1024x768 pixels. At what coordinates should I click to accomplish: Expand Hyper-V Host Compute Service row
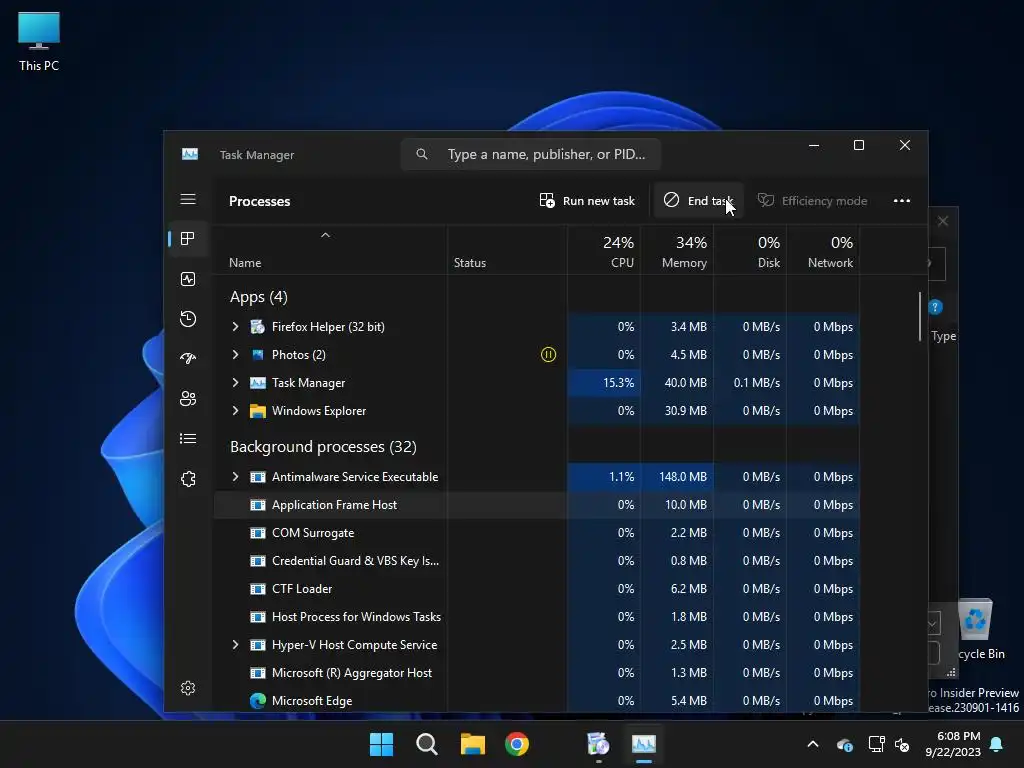click(x=236, y=645)
